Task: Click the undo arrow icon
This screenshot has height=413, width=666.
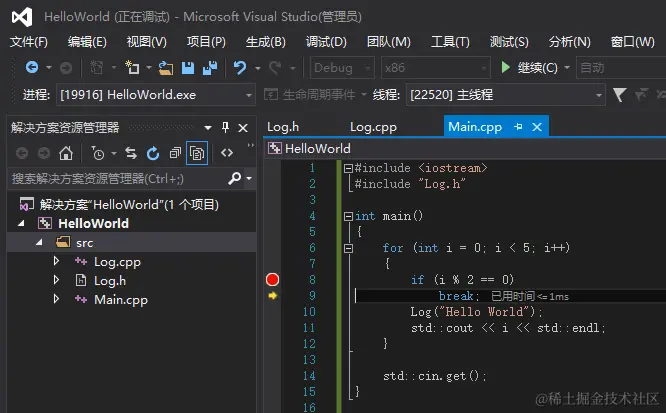Action: click(x=240, y=68)
